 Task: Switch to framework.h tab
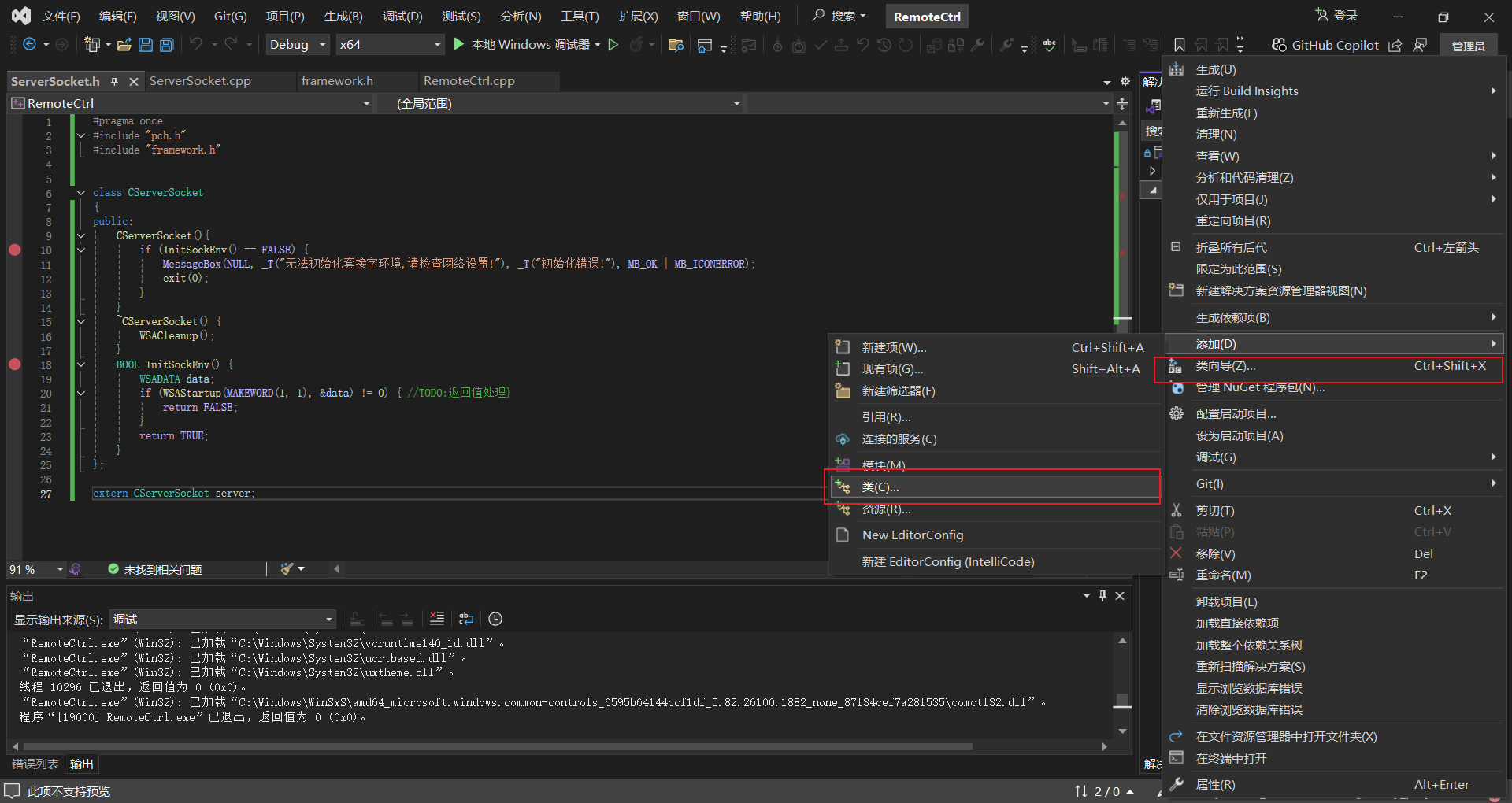pos(337,81)
